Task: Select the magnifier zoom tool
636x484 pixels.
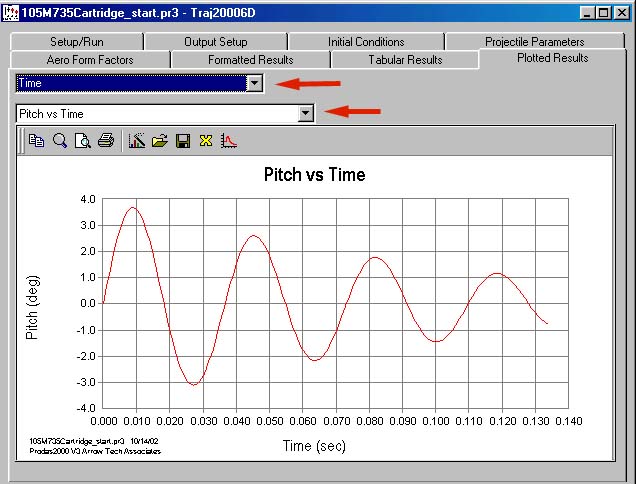Action: [60, 141]
